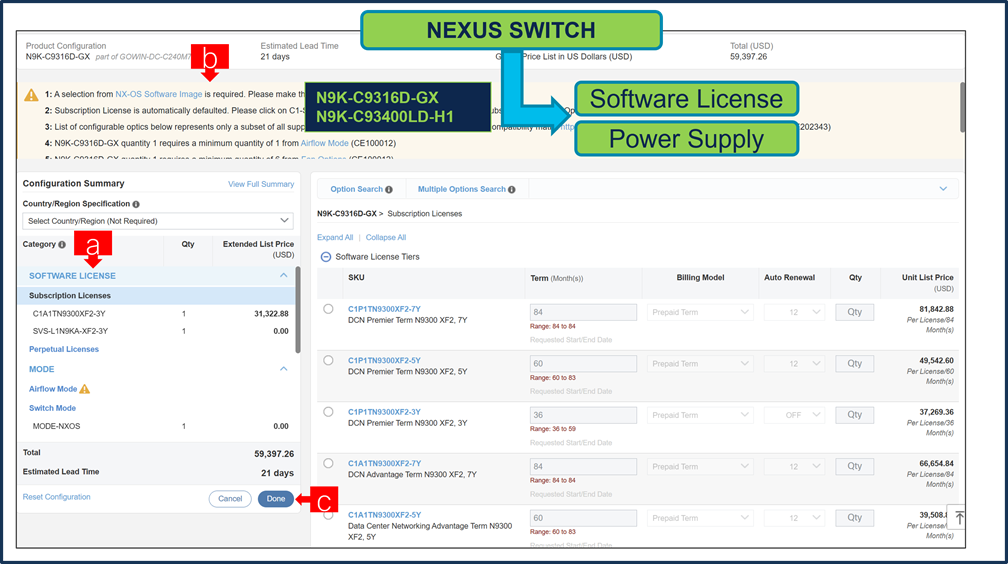Click the Configuration Summary scrollbar
The height and width of the screenshot is (564, 1008).
coord(298,310)
